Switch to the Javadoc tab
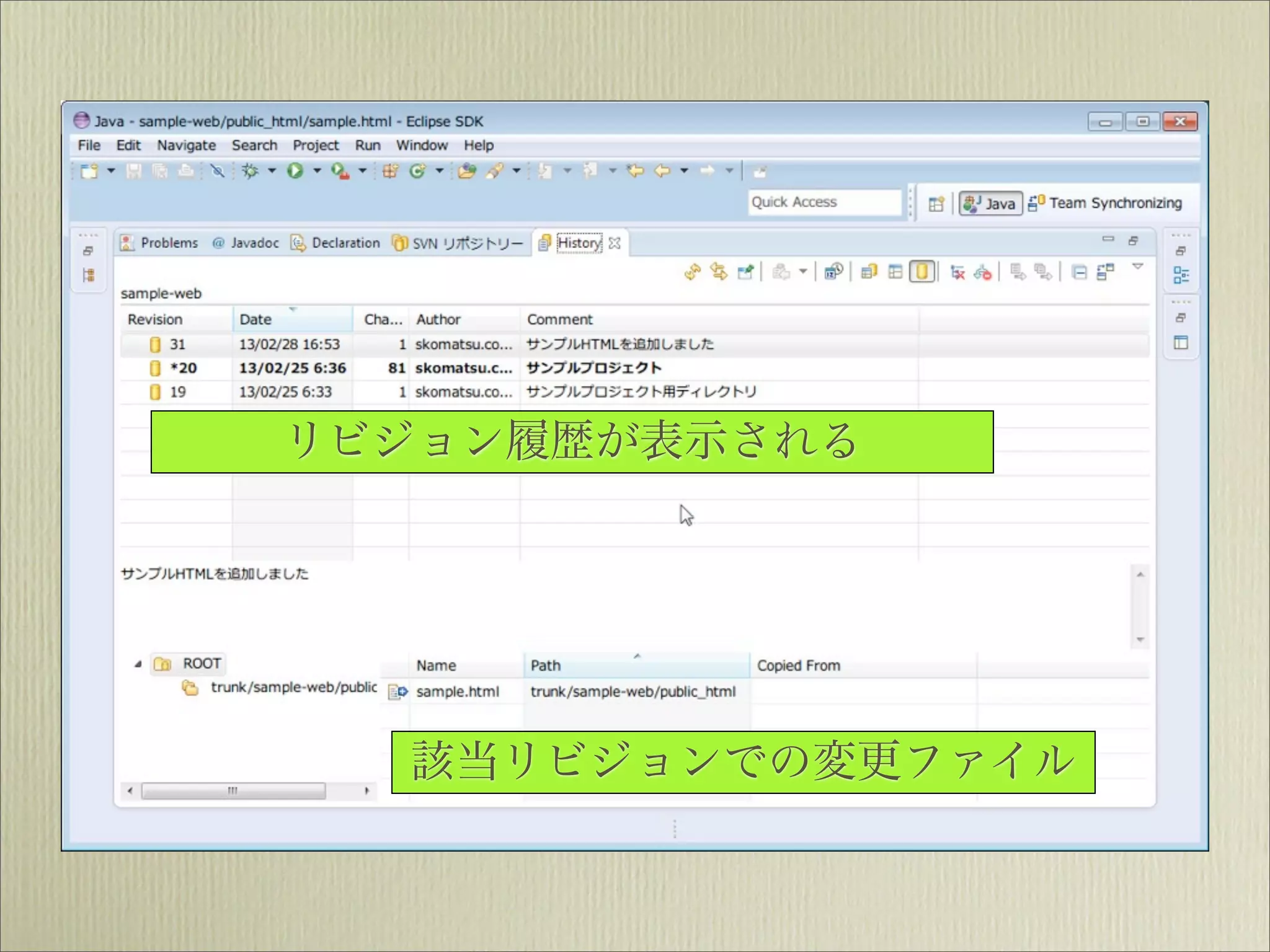 point(246,243)
